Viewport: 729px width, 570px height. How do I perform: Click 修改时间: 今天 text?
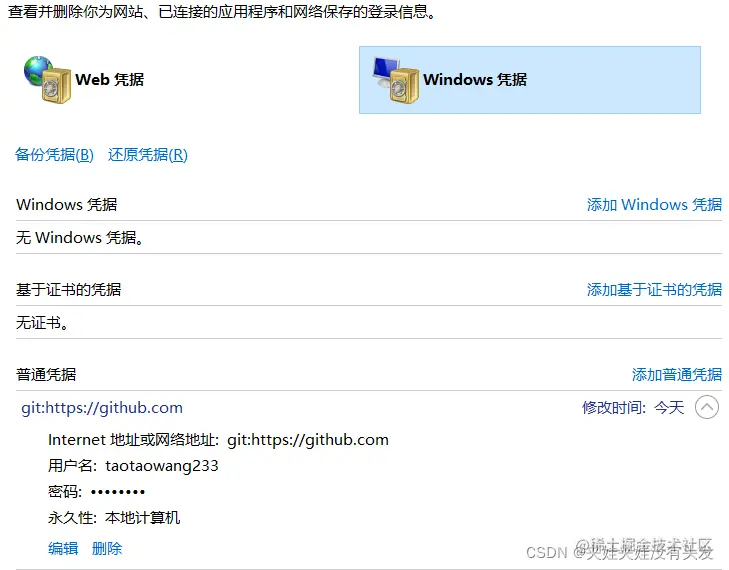coord(633,408)
